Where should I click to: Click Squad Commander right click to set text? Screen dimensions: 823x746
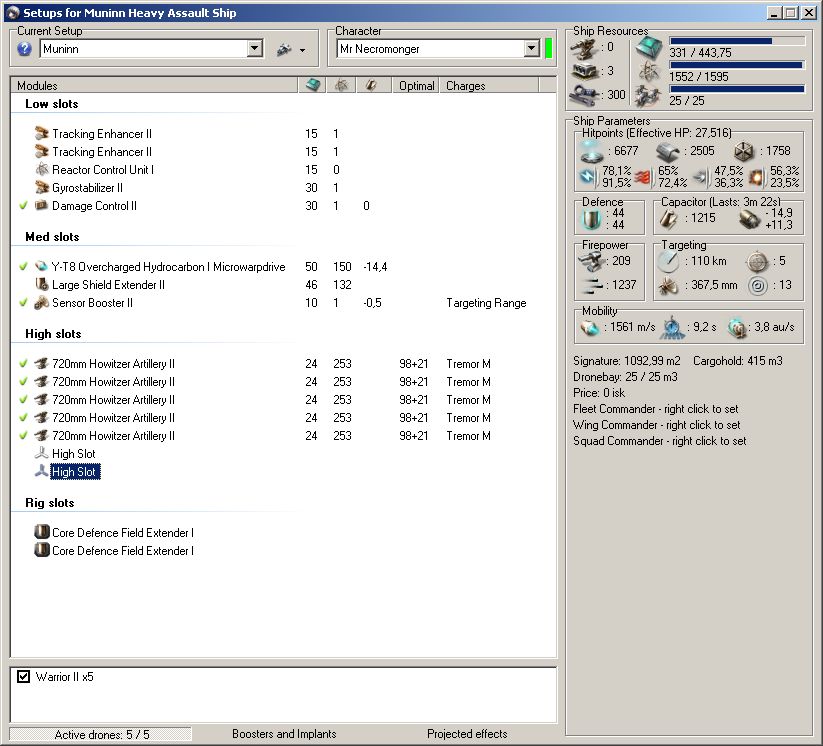659,441
